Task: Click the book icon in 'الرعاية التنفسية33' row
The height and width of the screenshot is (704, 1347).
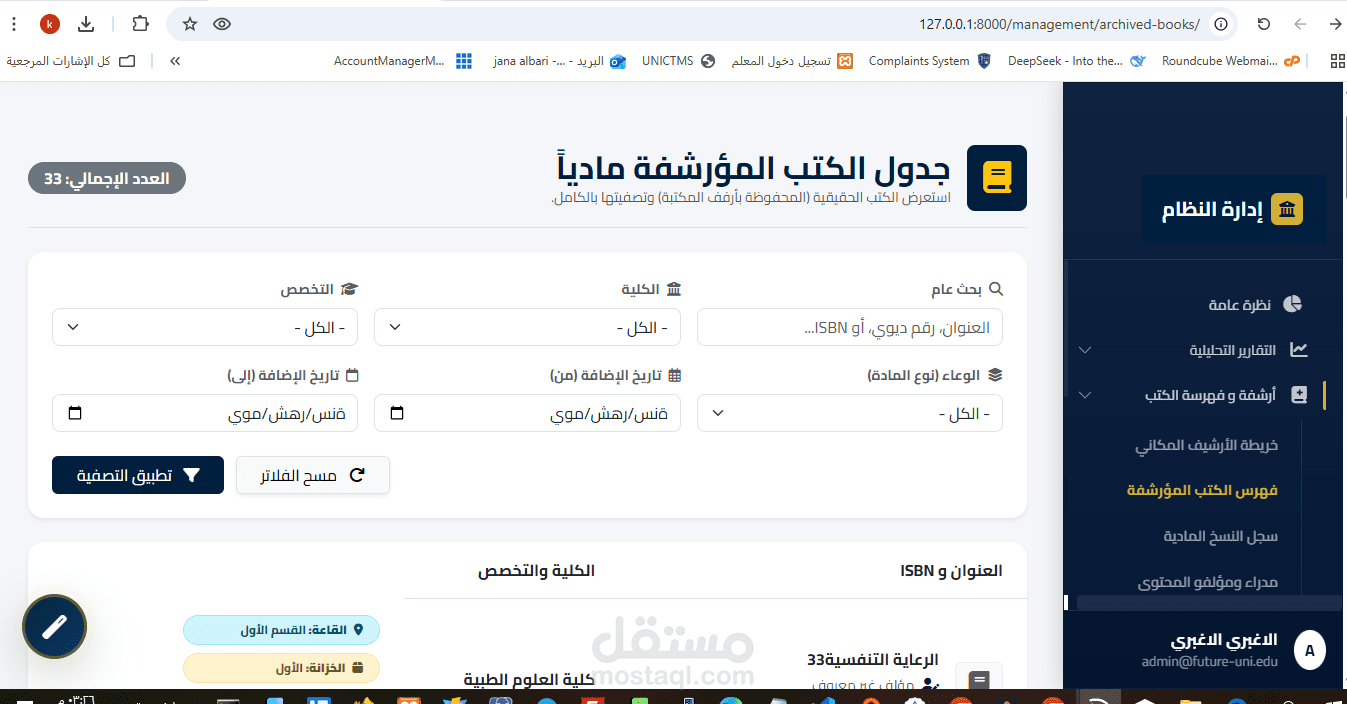Action: (x=979, y=678)
